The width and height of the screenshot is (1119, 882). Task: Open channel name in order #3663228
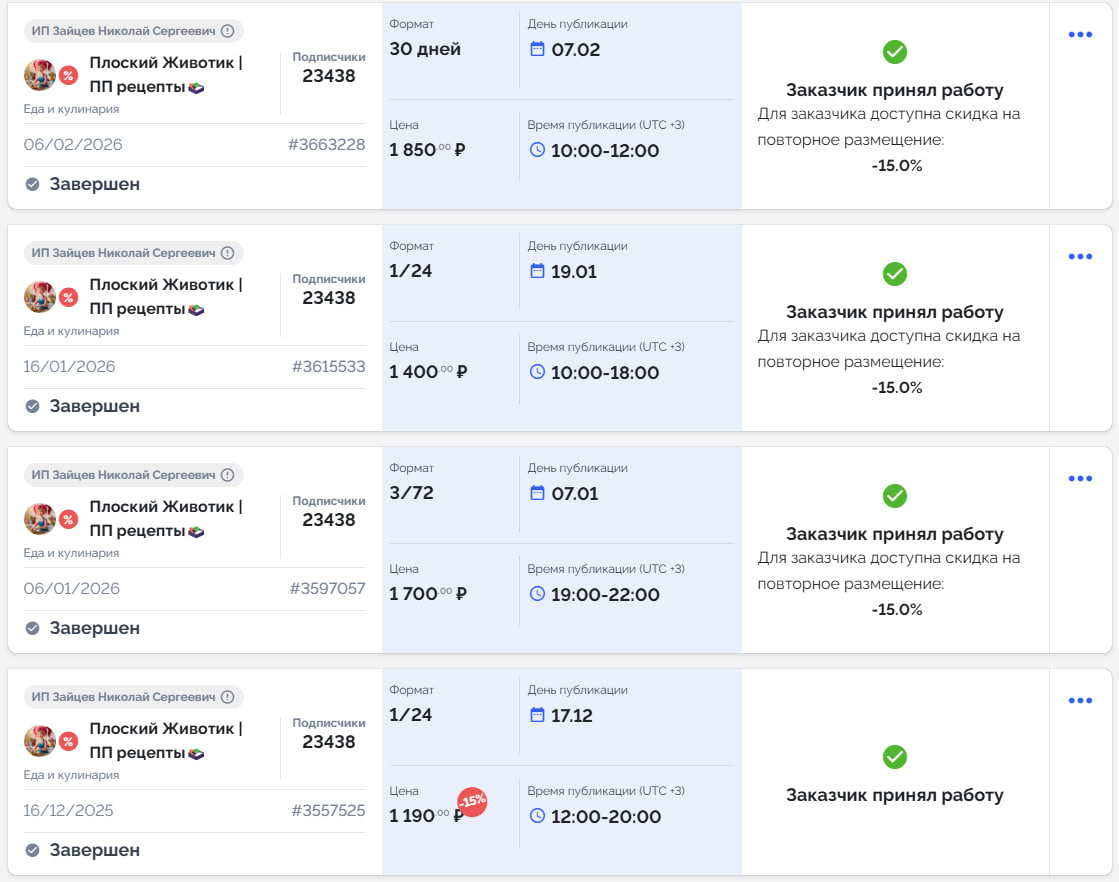(x=165, y=74)
